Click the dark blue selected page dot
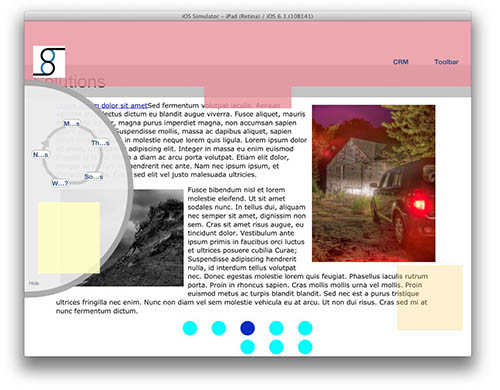The width and height of the screenshot is (500, 390). click(247, 328)
